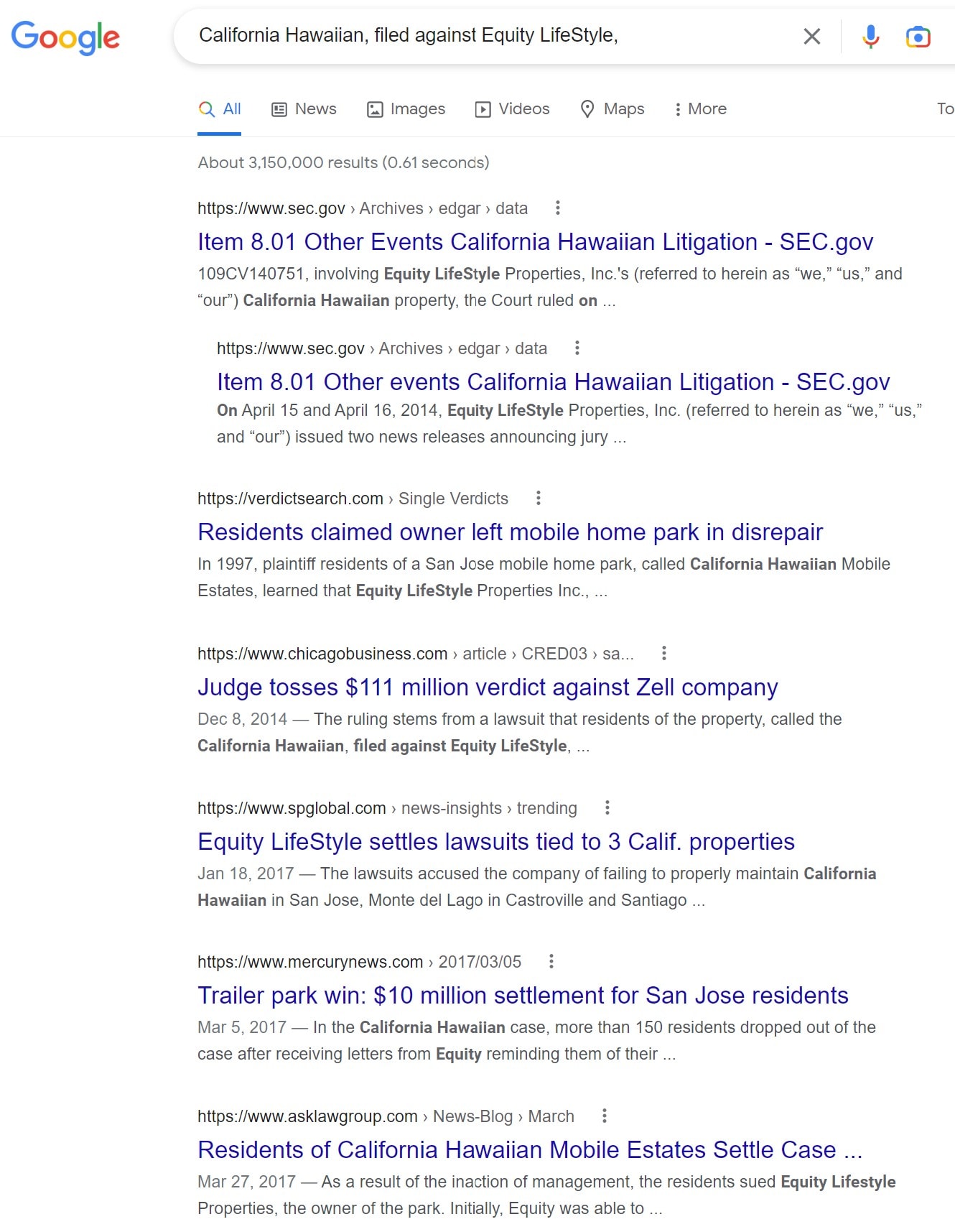Select the All results tab
955x1232 pixels.
220,109
